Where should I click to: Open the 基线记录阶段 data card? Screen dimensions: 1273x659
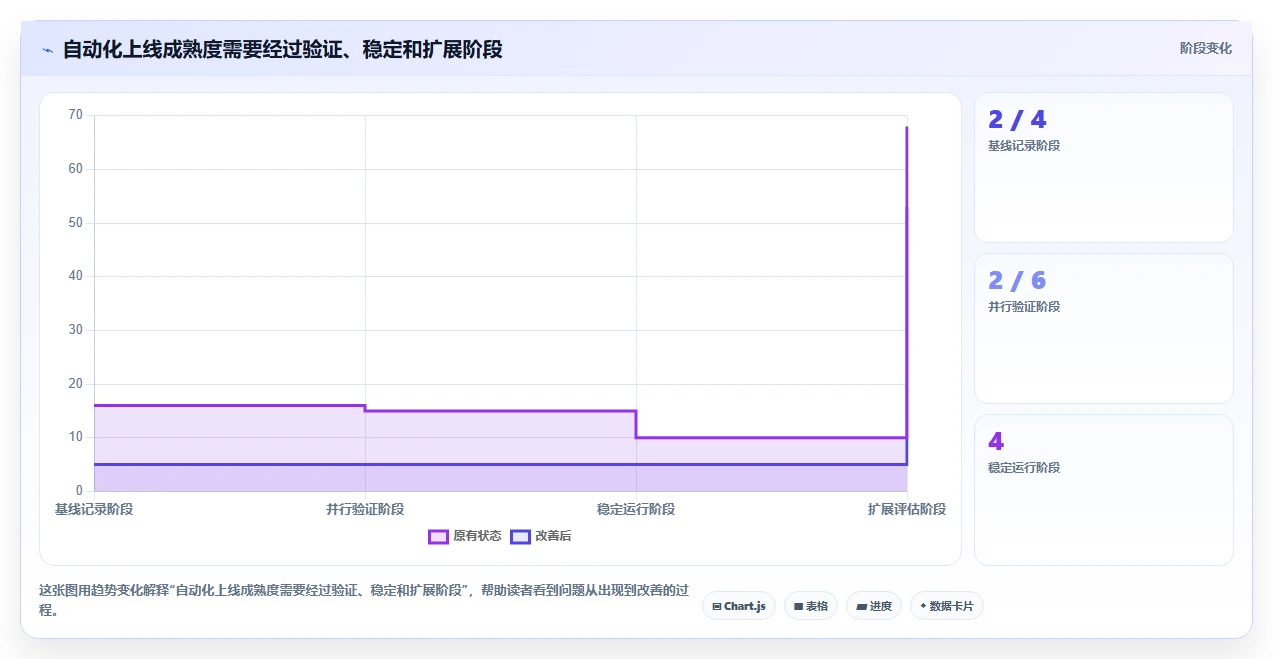[1103, 167]
